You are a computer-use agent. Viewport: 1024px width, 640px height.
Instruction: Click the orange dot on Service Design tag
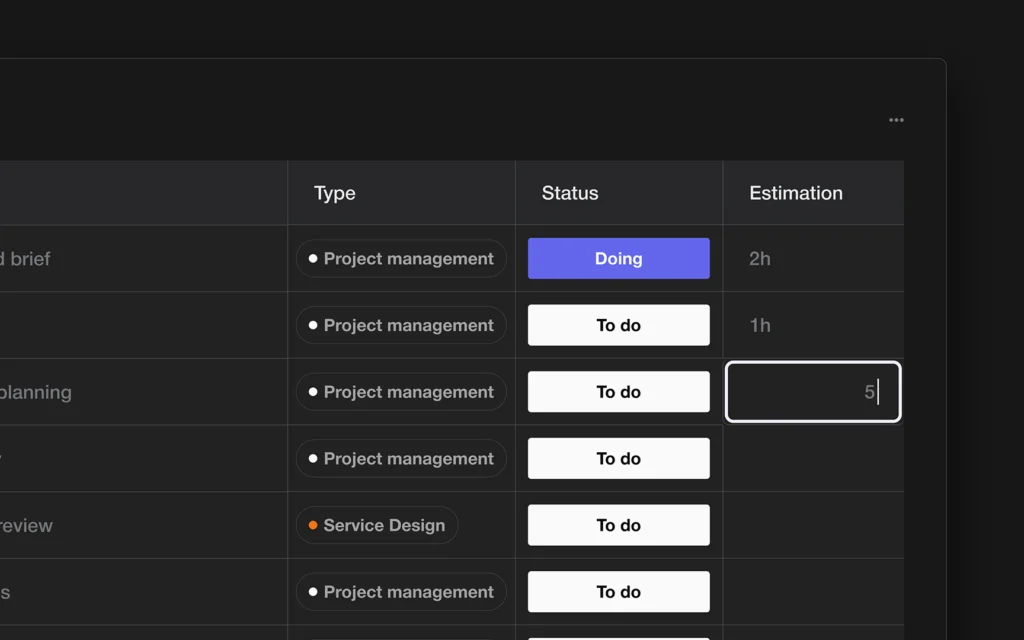pos(313,525)
